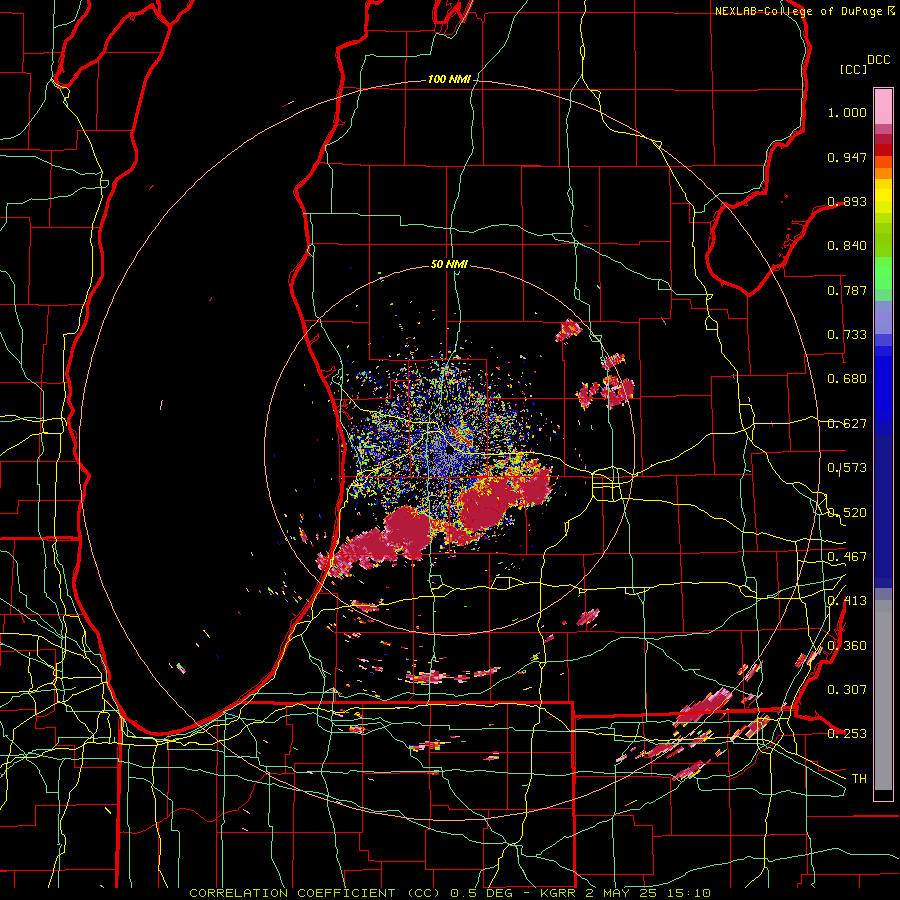Click the 1.000 value on the color scale
Screen dimensions: 900x900
pos(847,112)
